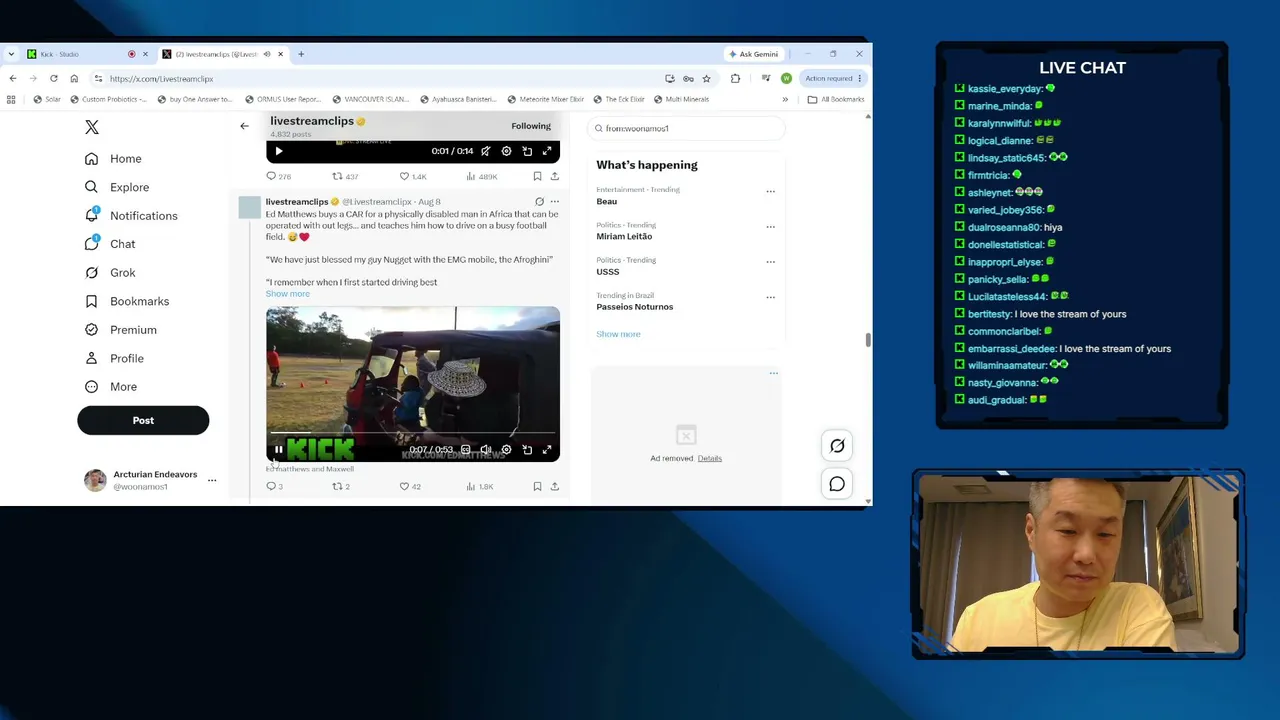Open Explore in the X sidebar

tap(117, 187)
